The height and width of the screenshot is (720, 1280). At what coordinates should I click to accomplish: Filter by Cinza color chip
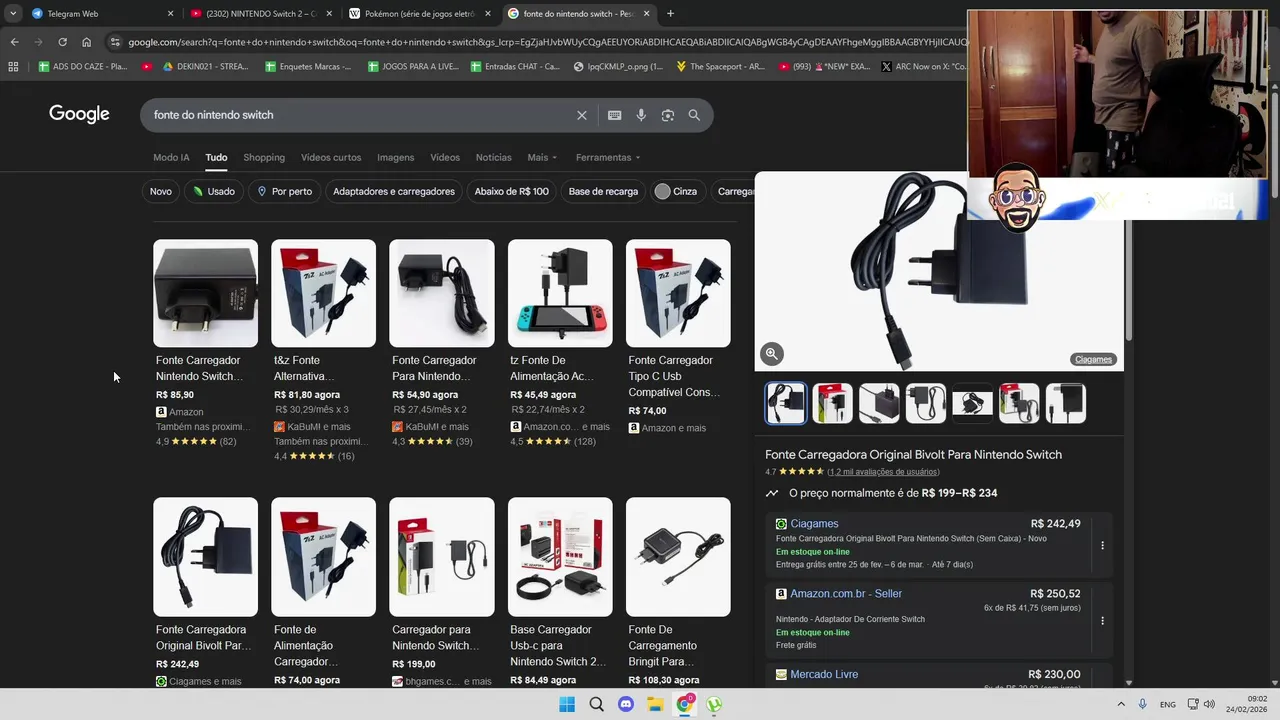click(676, 191)
